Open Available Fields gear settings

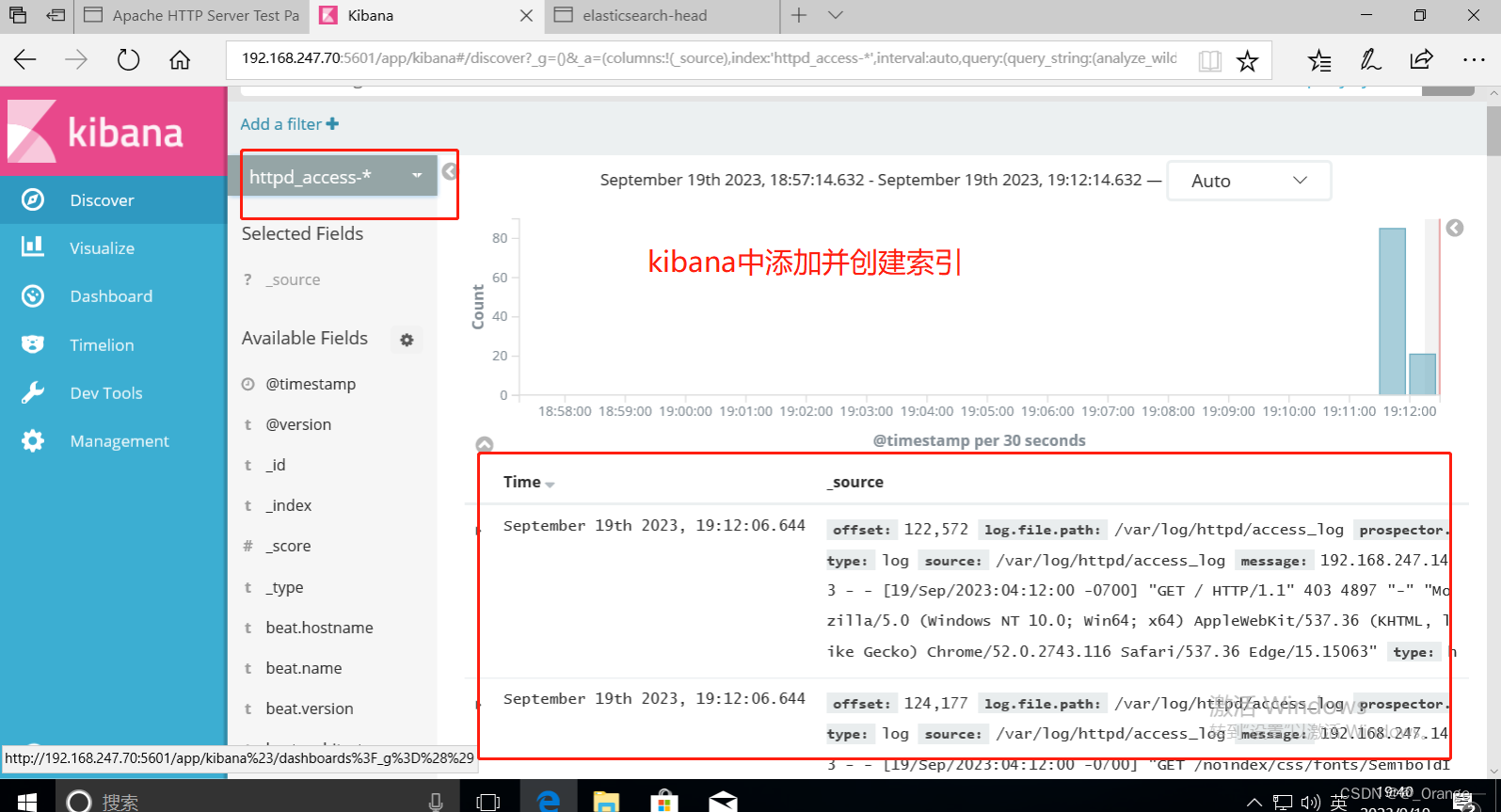[x=407, y=340]
